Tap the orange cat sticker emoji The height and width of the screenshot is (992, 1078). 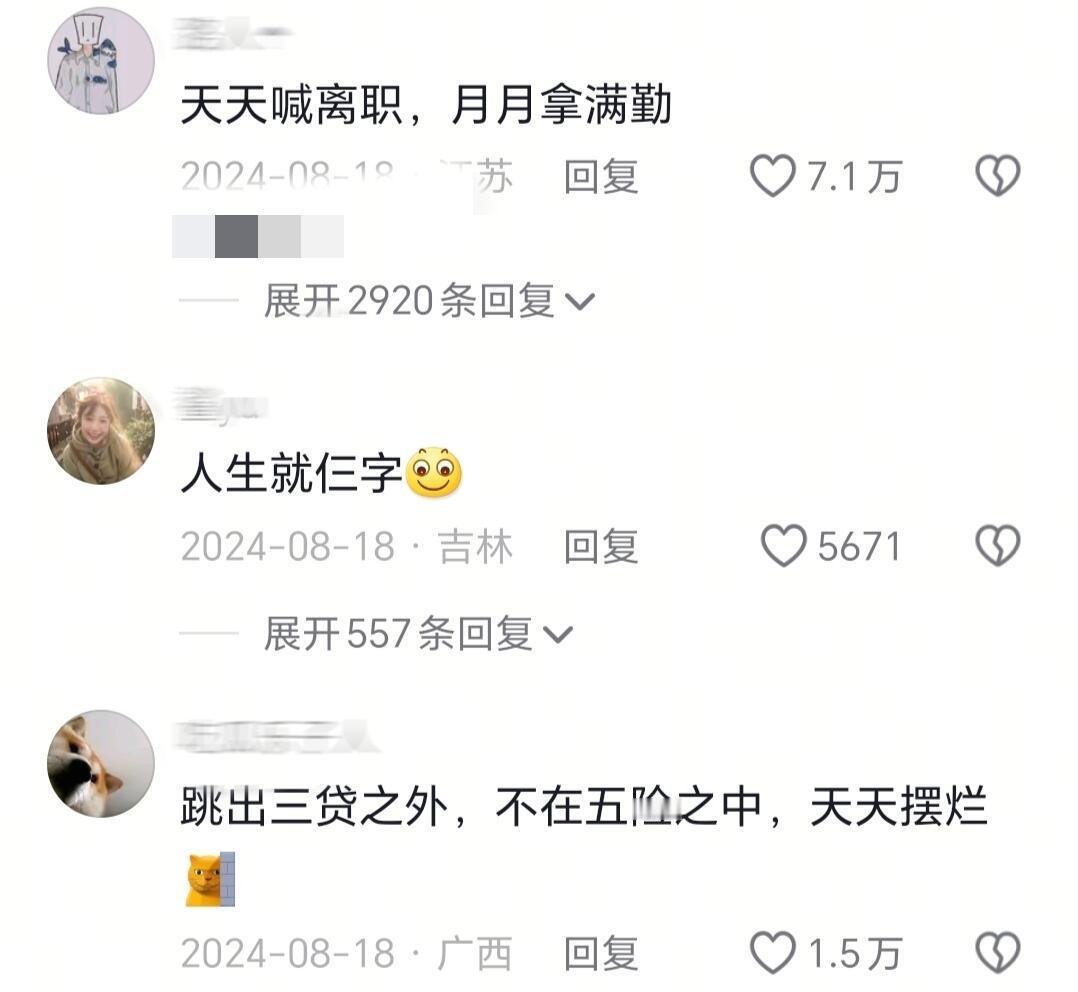210,879
